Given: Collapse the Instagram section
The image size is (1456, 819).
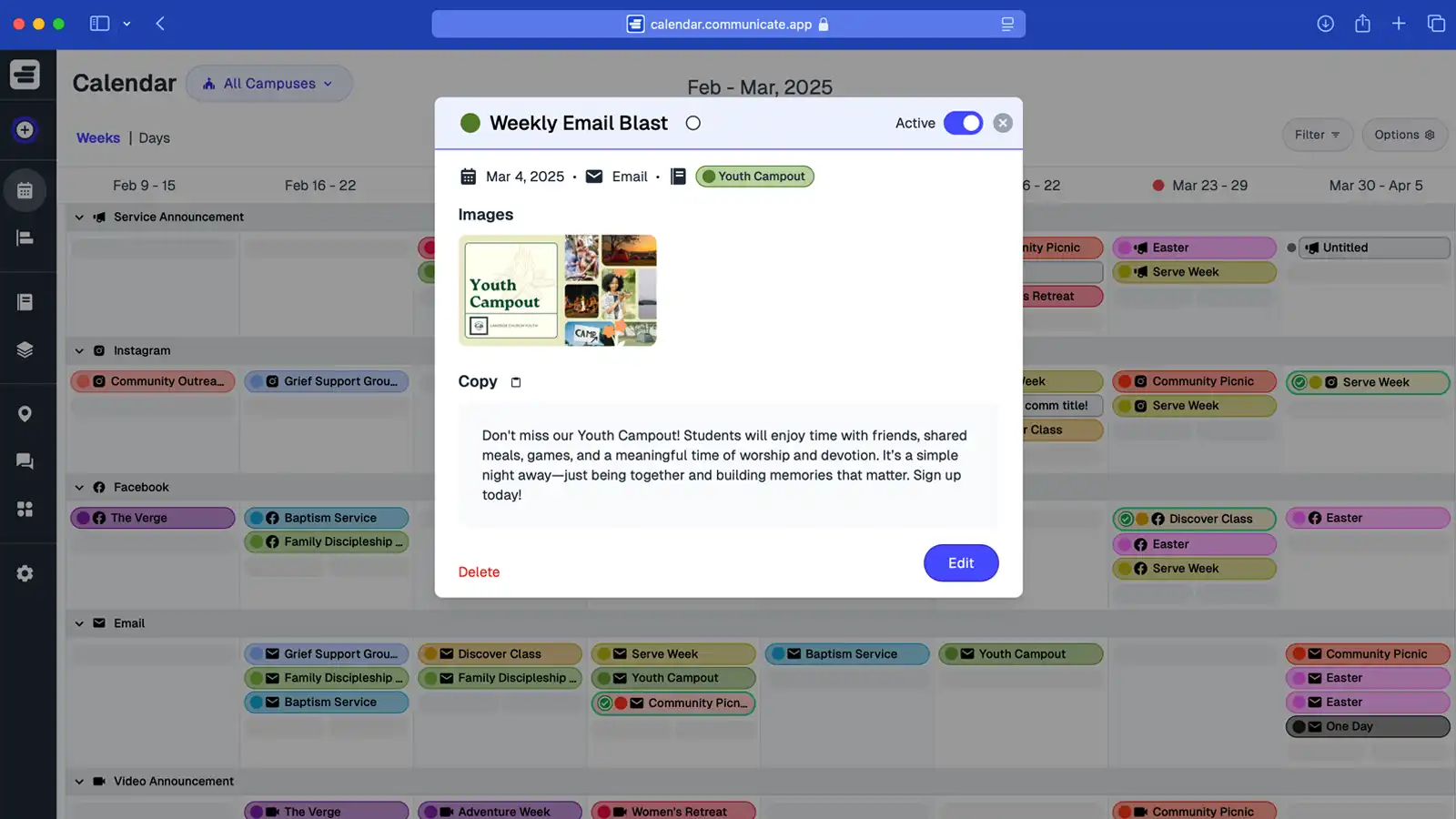Looking at the screenshot, I should [x=78, y=350].
